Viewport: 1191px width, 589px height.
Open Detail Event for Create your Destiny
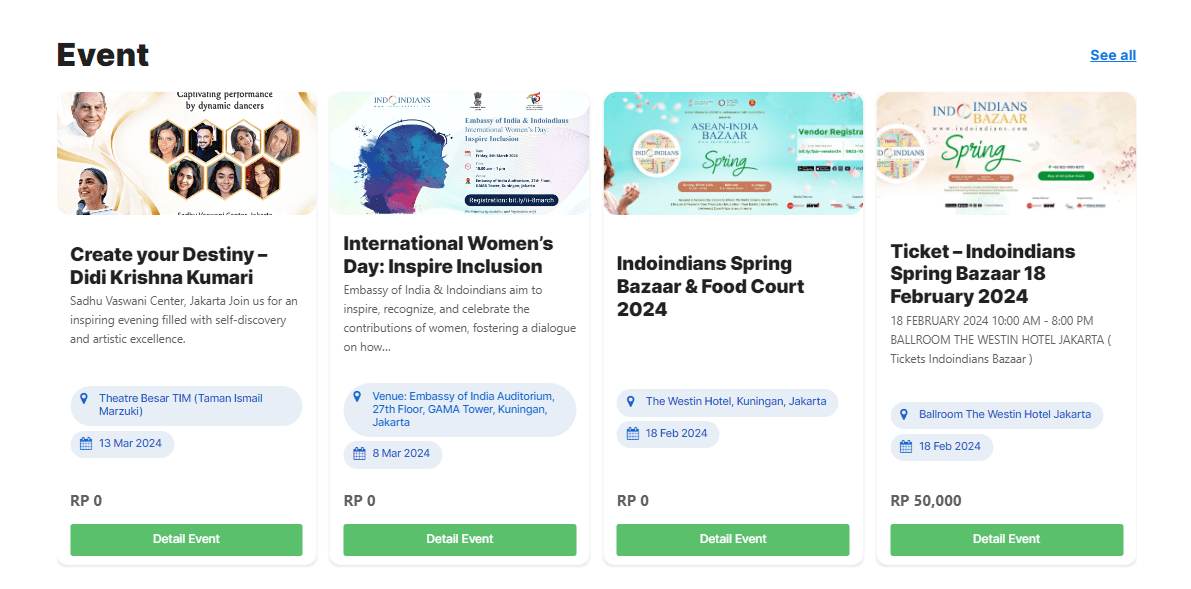(x=186, y=540)
